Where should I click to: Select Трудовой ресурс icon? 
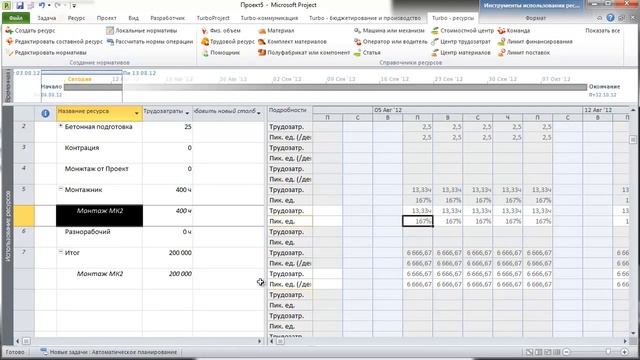tap(205, 42)
